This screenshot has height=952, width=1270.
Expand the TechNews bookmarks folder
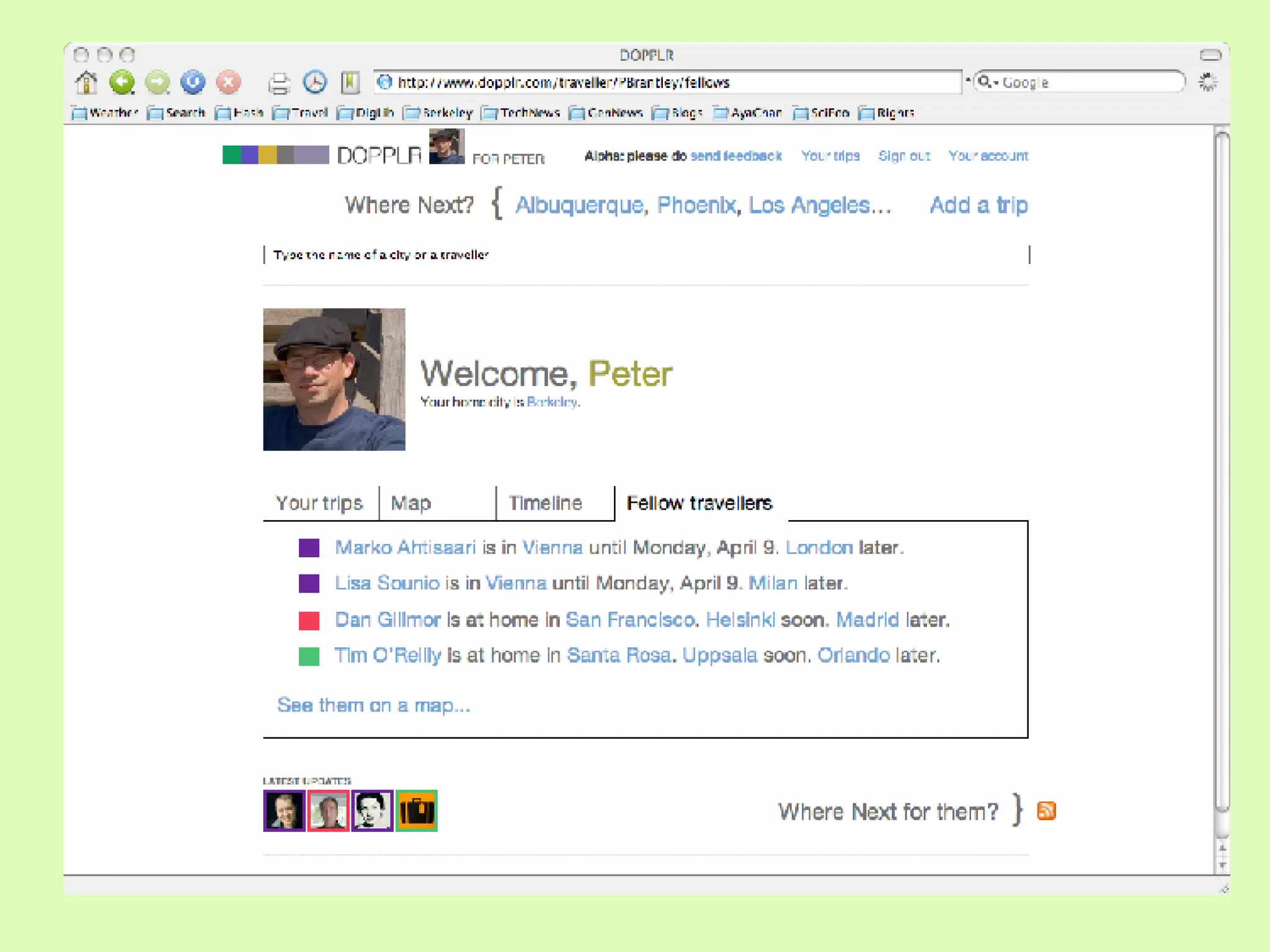pyautogui.click(x=522, y=113)
